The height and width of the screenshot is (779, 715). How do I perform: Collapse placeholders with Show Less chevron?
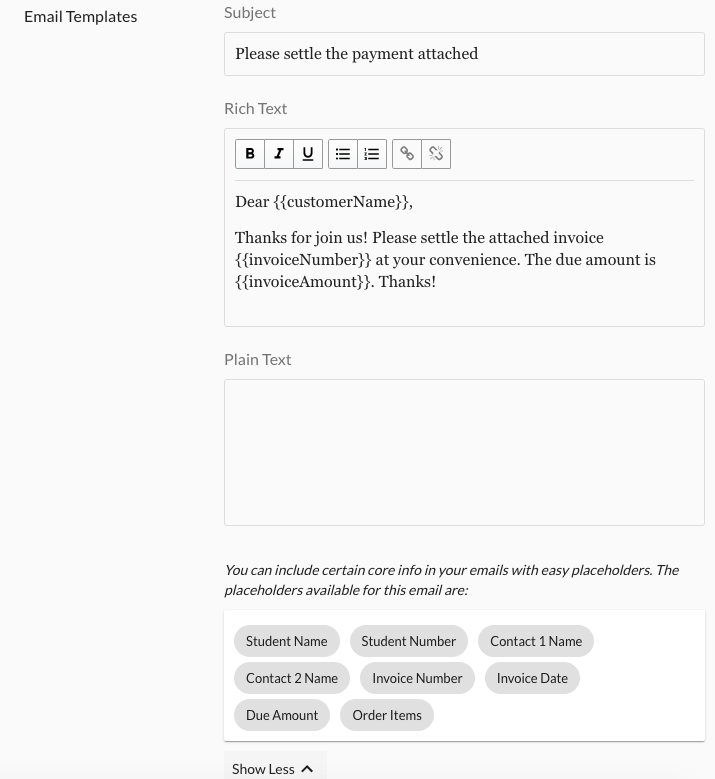(307, 769)
